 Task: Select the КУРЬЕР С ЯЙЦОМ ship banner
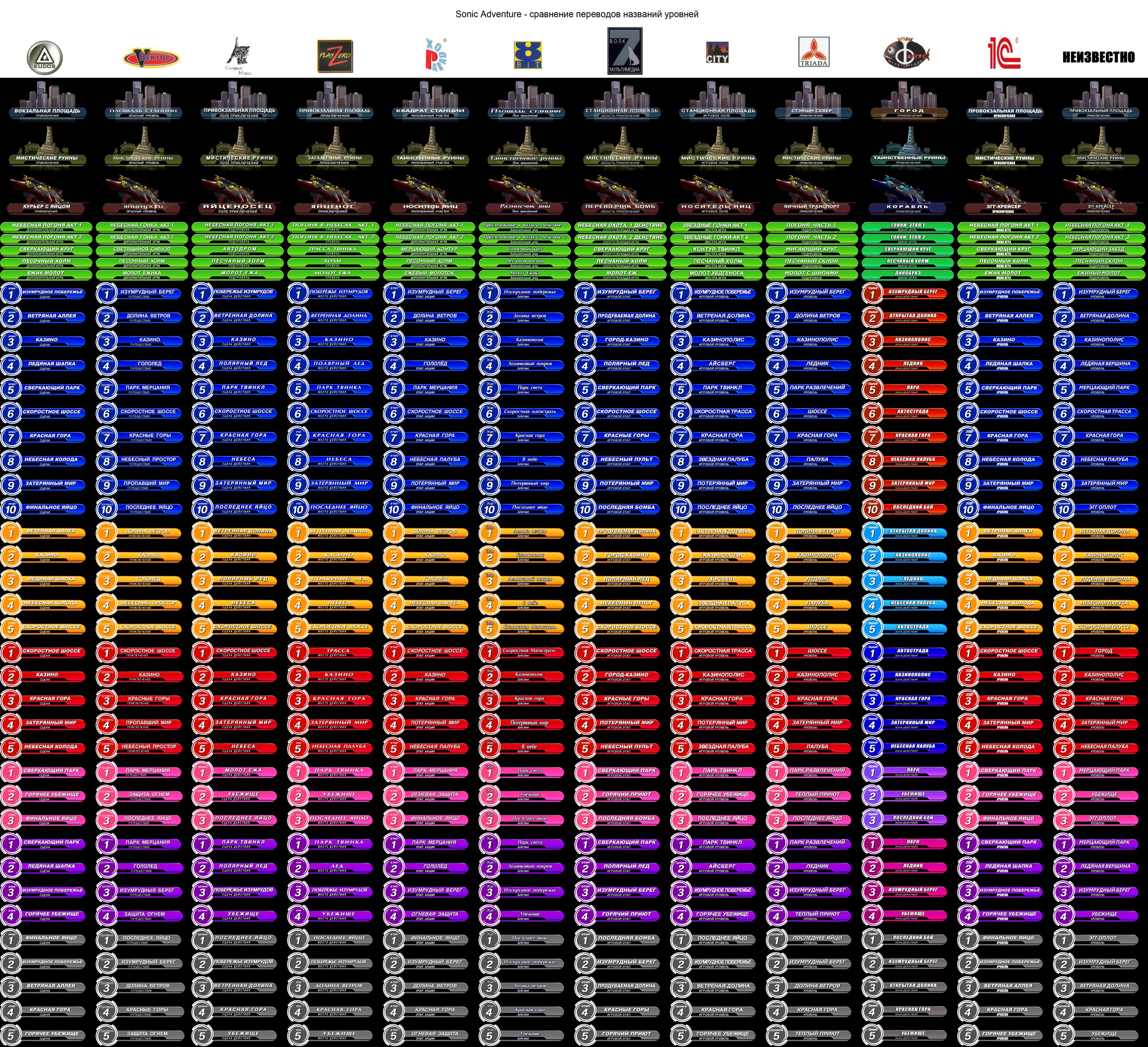[47, 206]
